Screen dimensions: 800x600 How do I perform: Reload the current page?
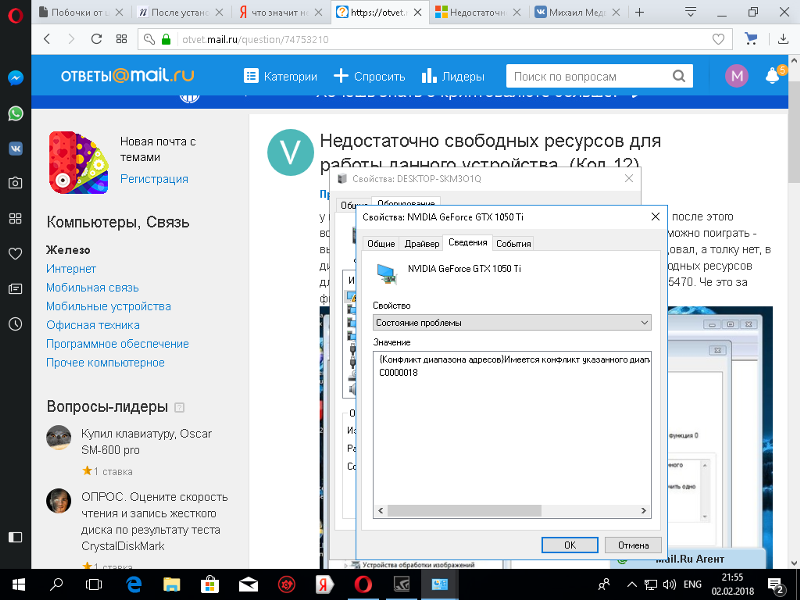coord(96,39)
